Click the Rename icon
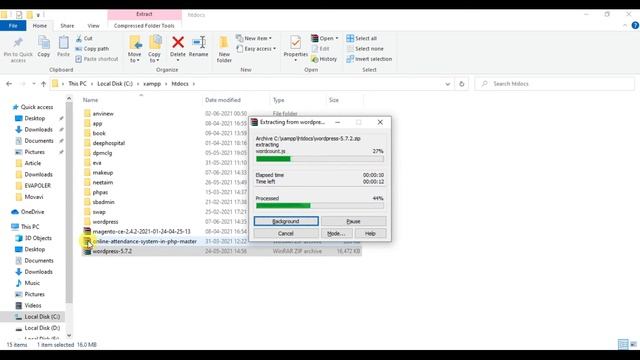The width and height of the screenshot is (640, 360). (199, 42)
